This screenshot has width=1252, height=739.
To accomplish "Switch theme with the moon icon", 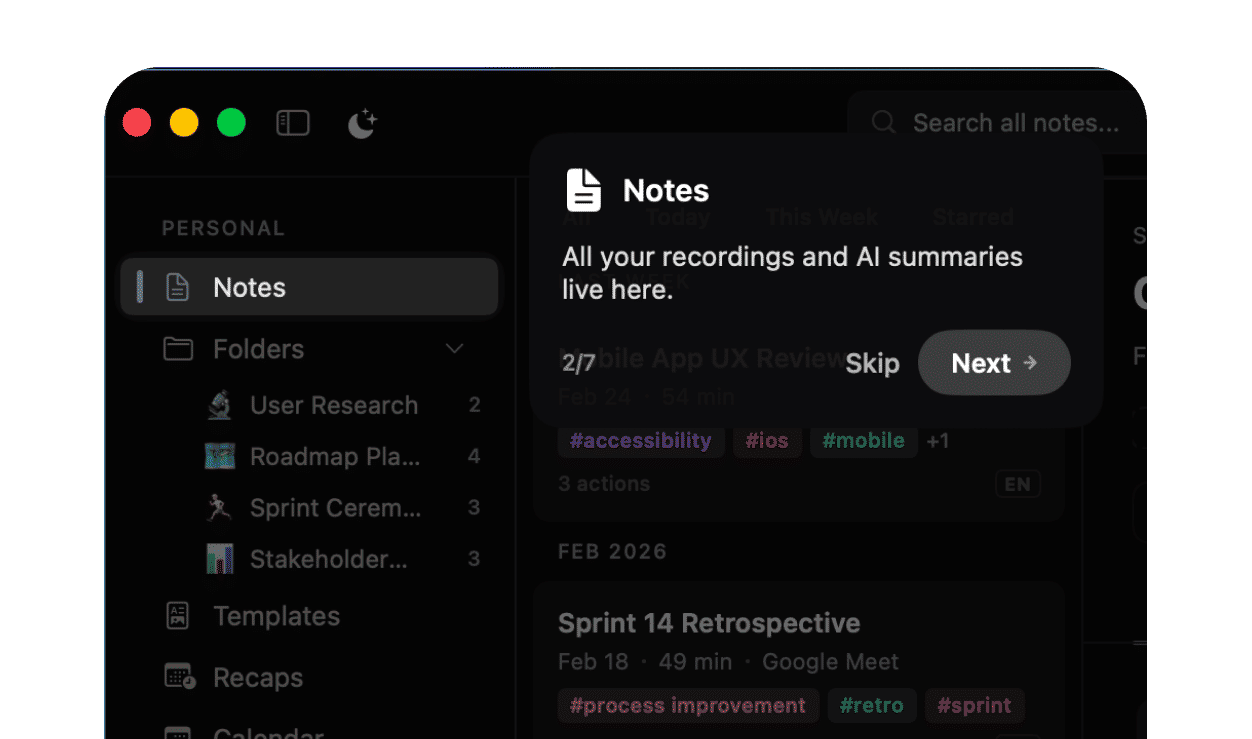I will point(361,123).
